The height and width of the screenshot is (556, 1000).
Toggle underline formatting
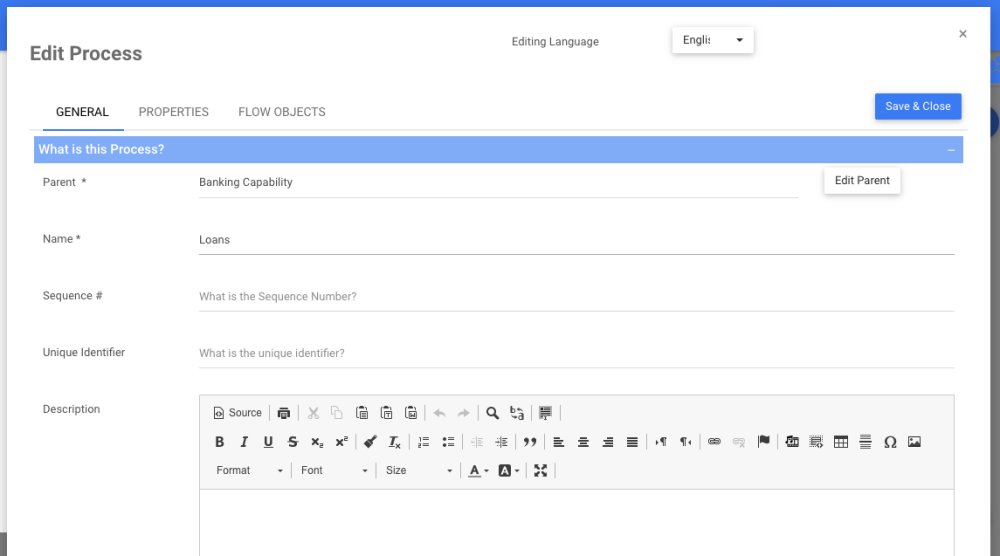point(268,442)
